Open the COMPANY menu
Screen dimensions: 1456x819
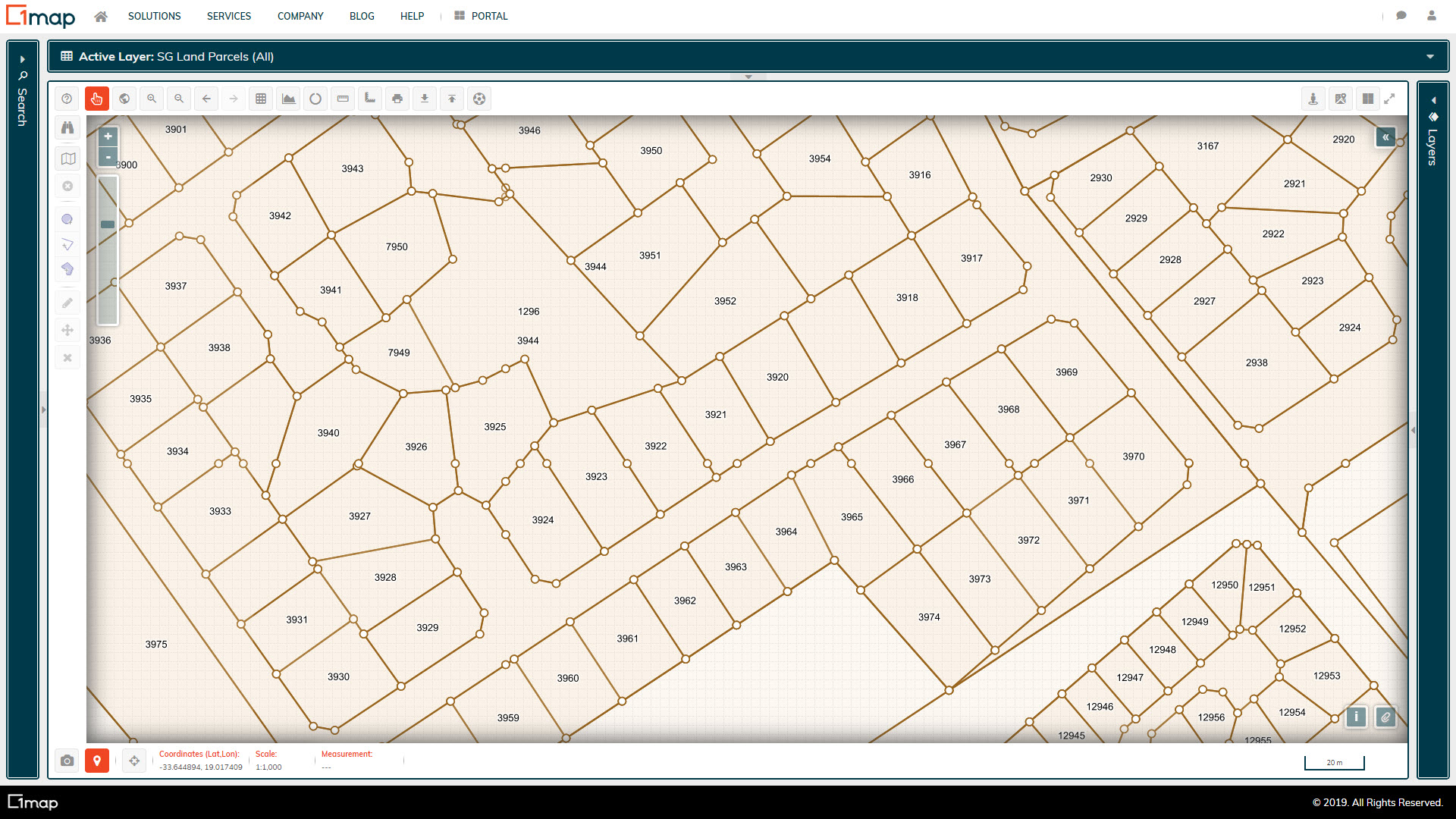(x=300, y=16)
